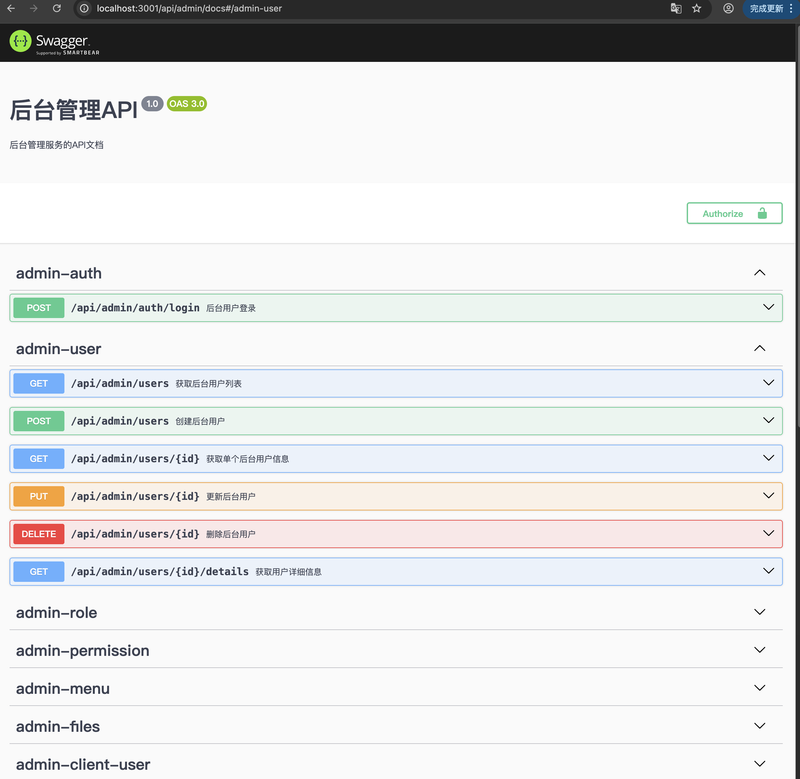This screenshot has height=779, width=800.
Task: Collapse the admin-auth section
Action: pos(759,273)
